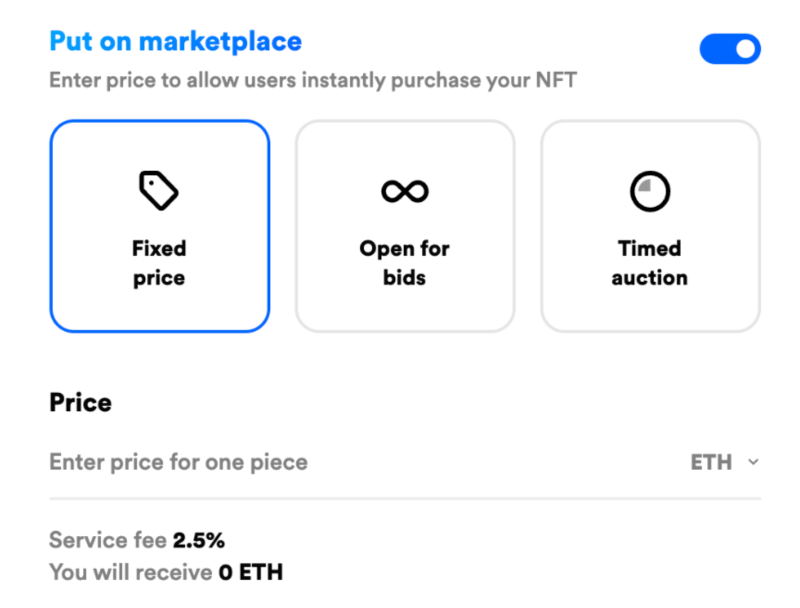Click the "Put on marketplace" heading
This screenshot has width=800, height=608.
click(x=175, y=42)
